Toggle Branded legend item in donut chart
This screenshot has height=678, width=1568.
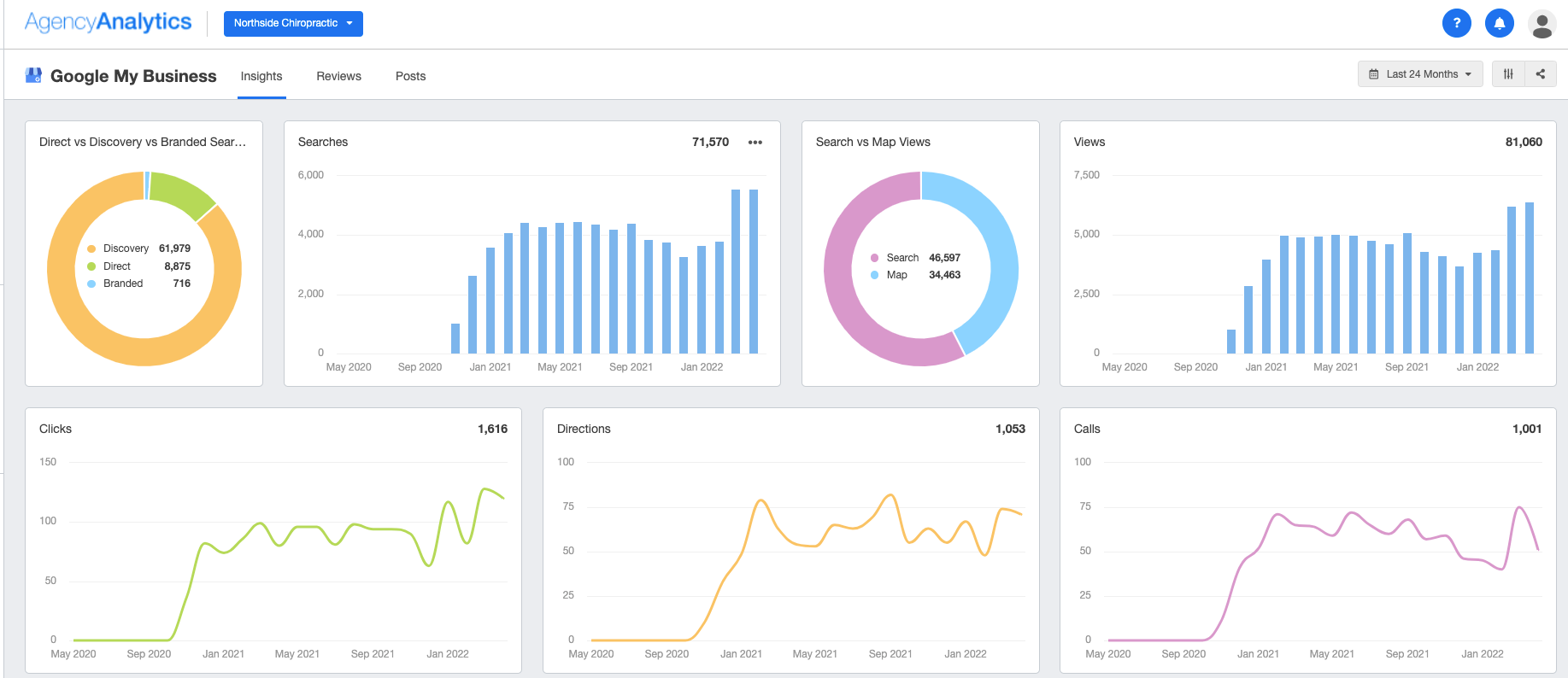click(x=123, y=283)
